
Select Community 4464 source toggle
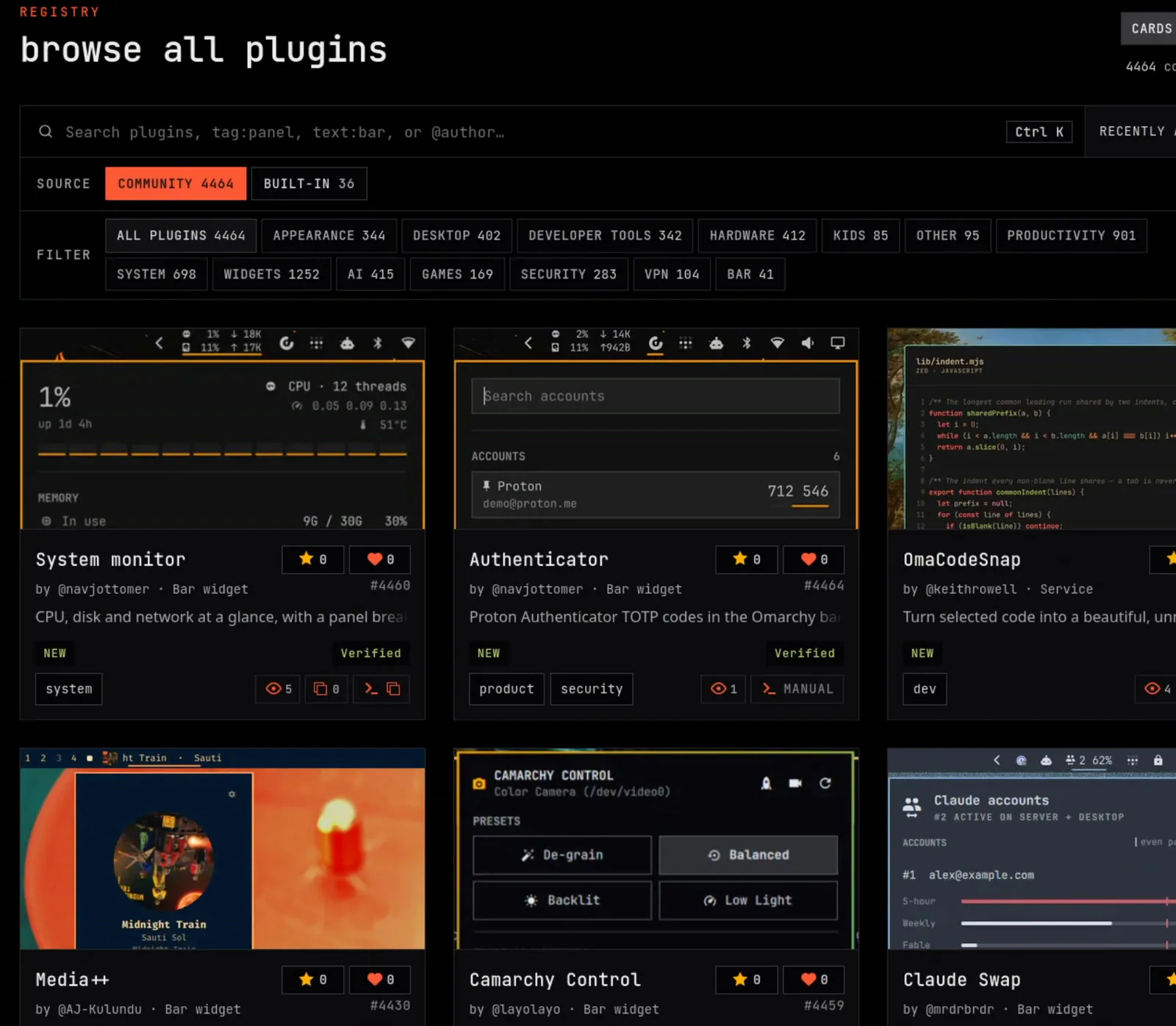(x=176, y=183)
